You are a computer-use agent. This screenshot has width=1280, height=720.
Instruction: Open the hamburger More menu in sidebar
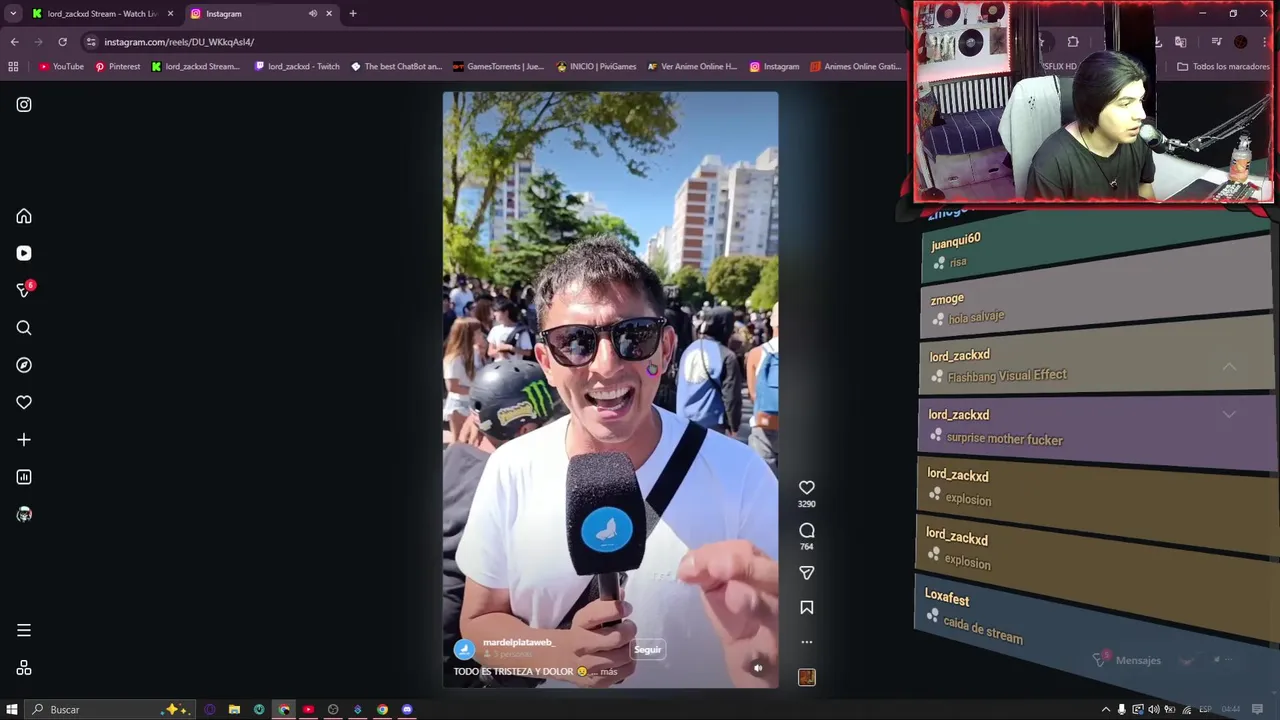point(24,630)
